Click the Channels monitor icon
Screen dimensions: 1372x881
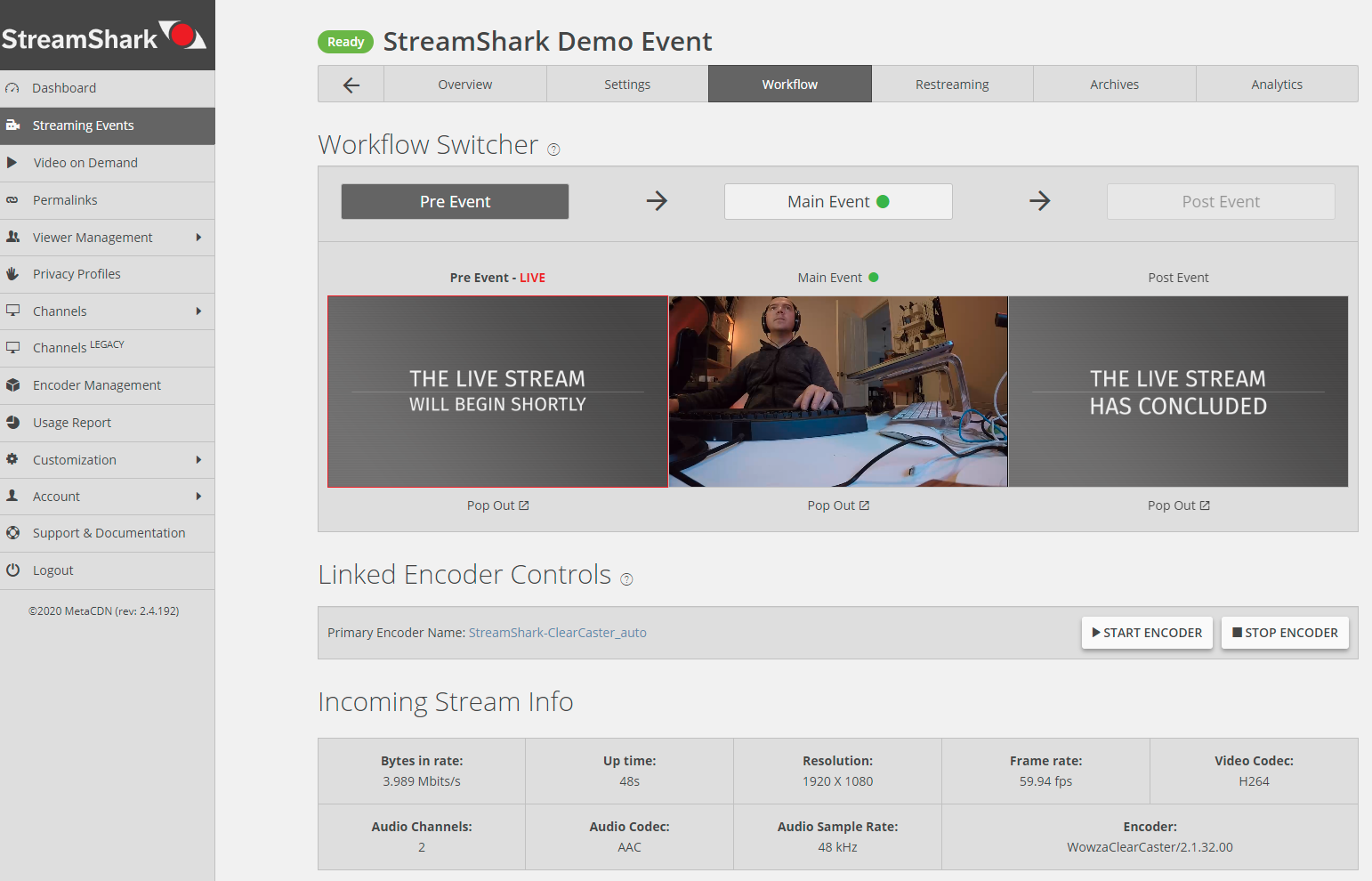pos(12,311)
